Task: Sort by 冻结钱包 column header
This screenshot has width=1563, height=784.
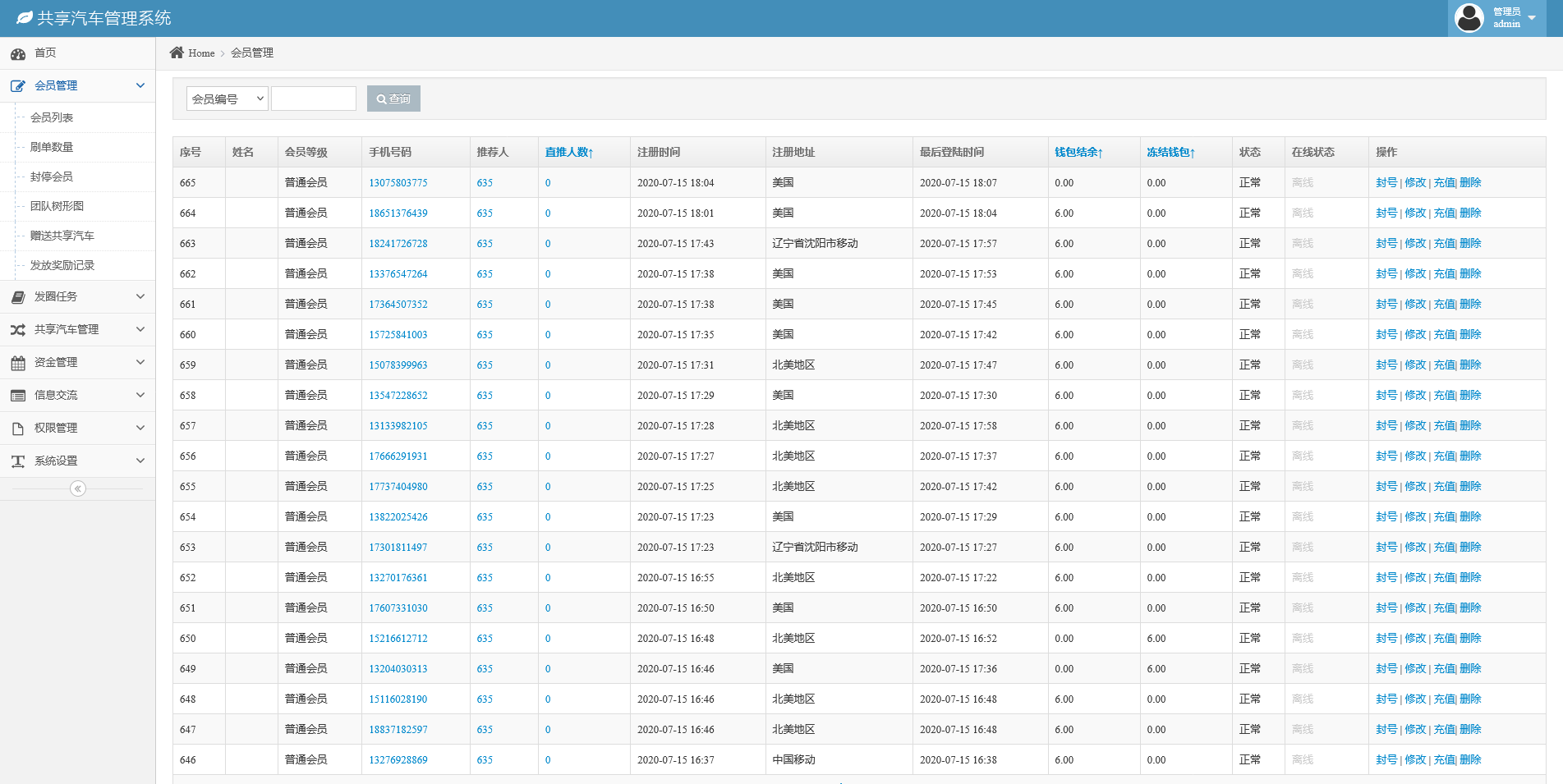Action: pos(1170,152)
